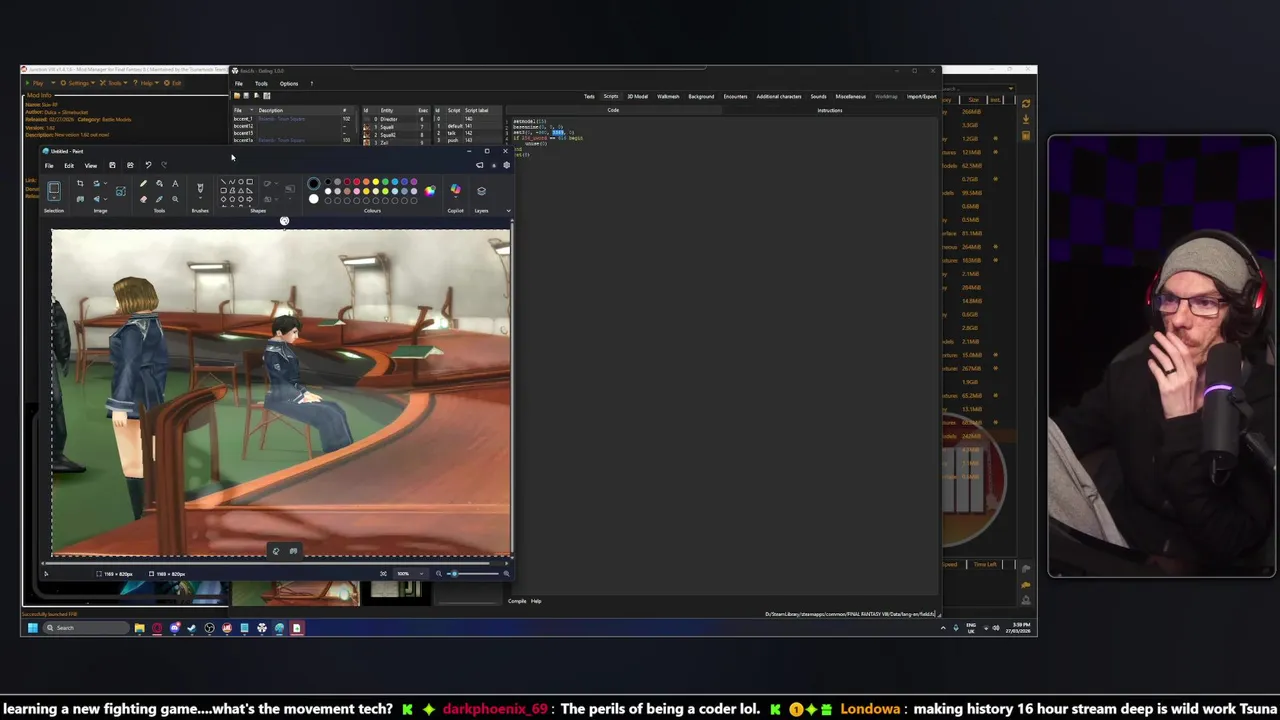This screenshot has height=720, width=1280.
Task: Click the Compile button in Deling
Action: 517,601
